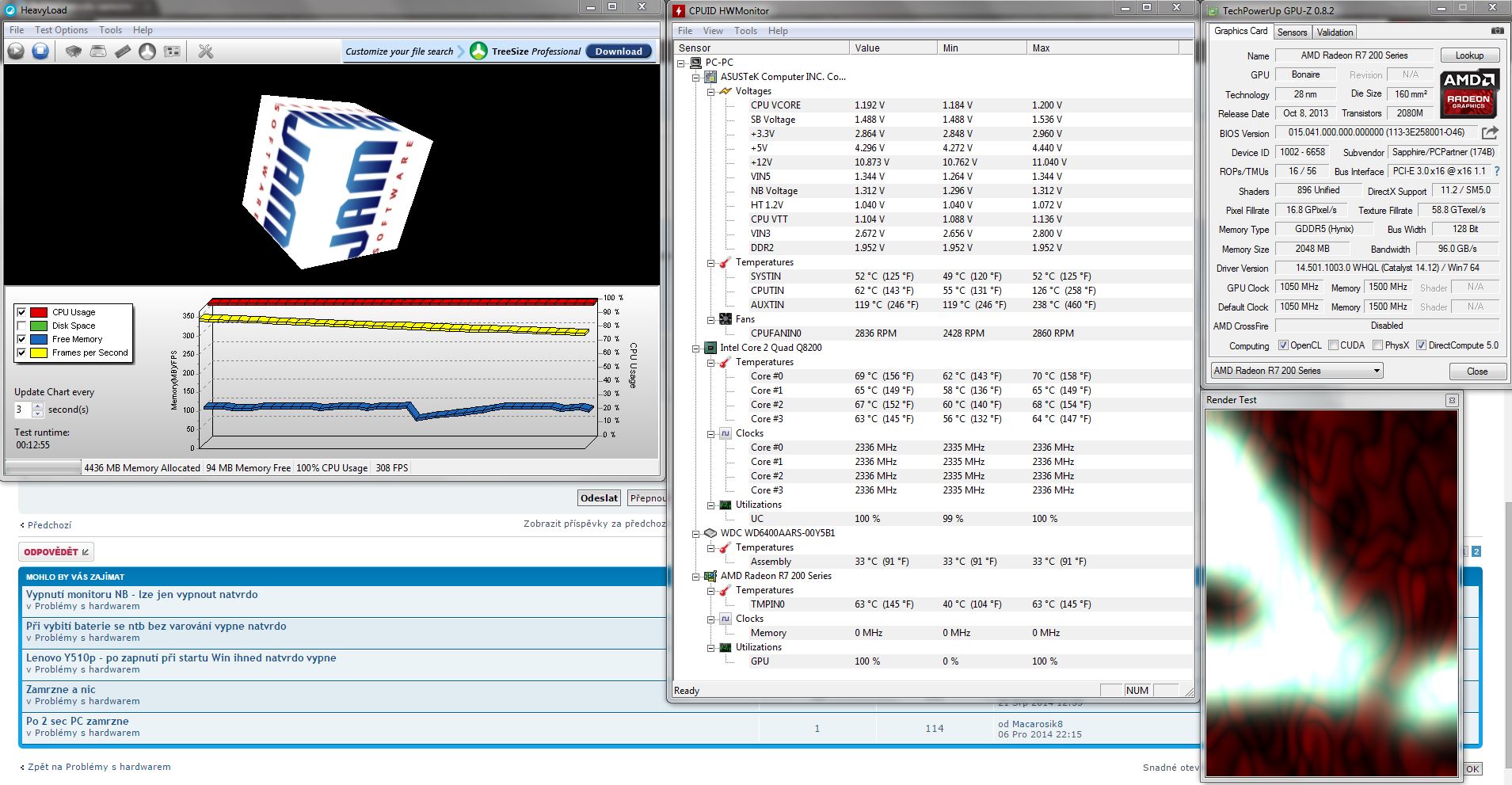Click the Intel Core 2 Quad chip icon
The height and width of the screenshot is (785, 1512).
(710, 348)
